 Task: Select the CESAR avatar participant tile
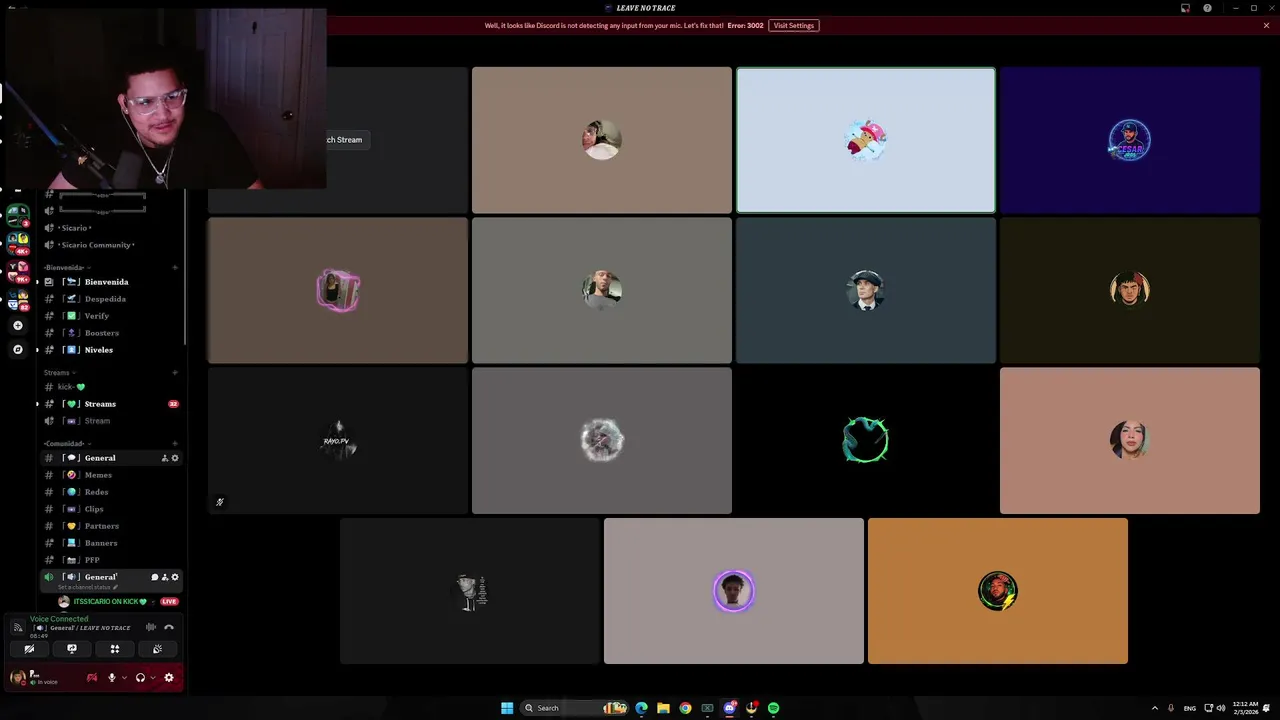point(1130,140)
